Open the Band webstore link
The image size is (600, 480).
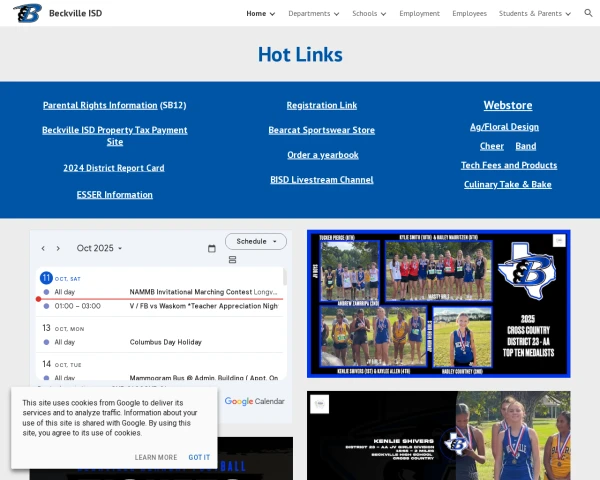[x=526, y=146]
